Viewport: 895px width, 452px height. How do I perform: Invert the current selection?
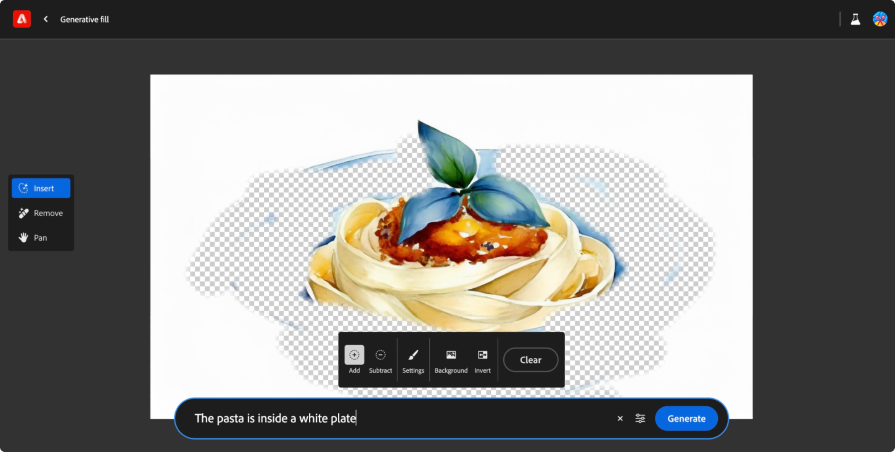(482, 360)
